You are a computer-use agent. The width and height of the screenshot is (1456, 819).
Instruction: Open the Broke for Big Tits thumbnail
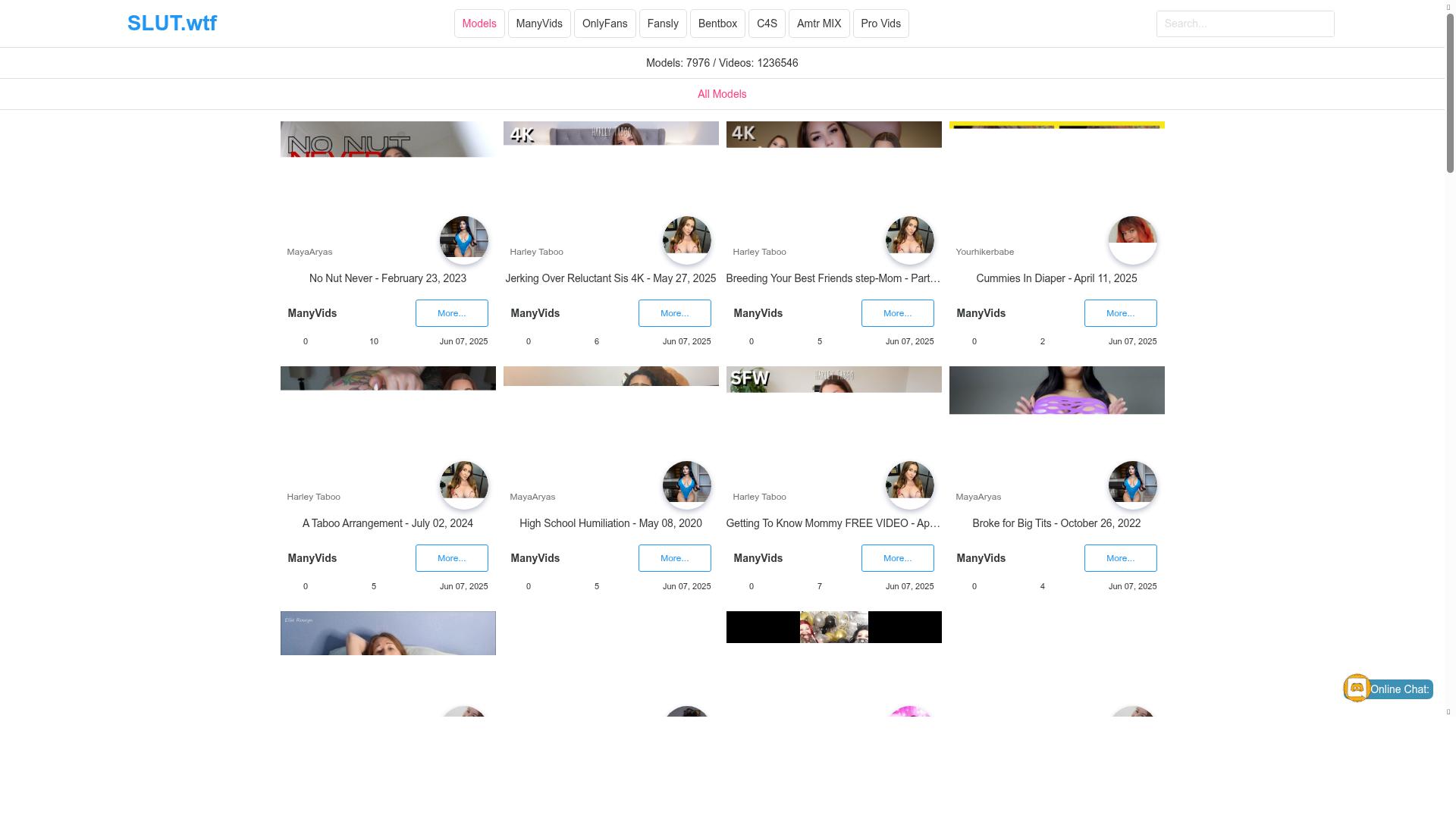tap(1056, 391)
